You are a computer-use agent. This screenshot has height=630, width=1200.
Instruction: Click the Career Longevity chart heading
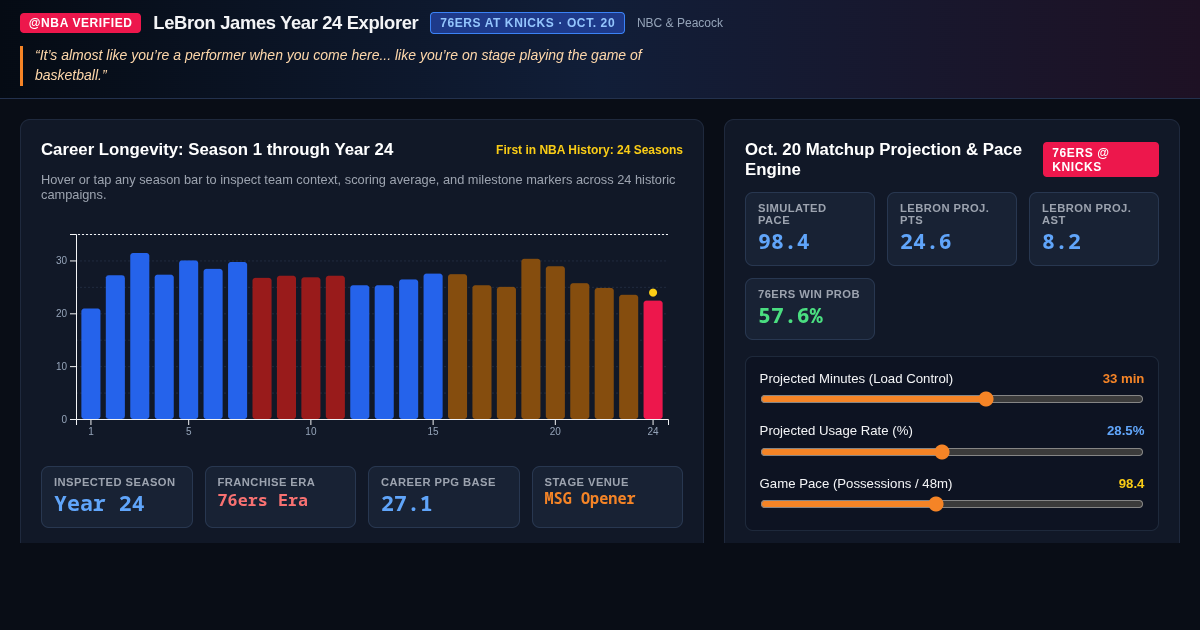pos(217,150)
